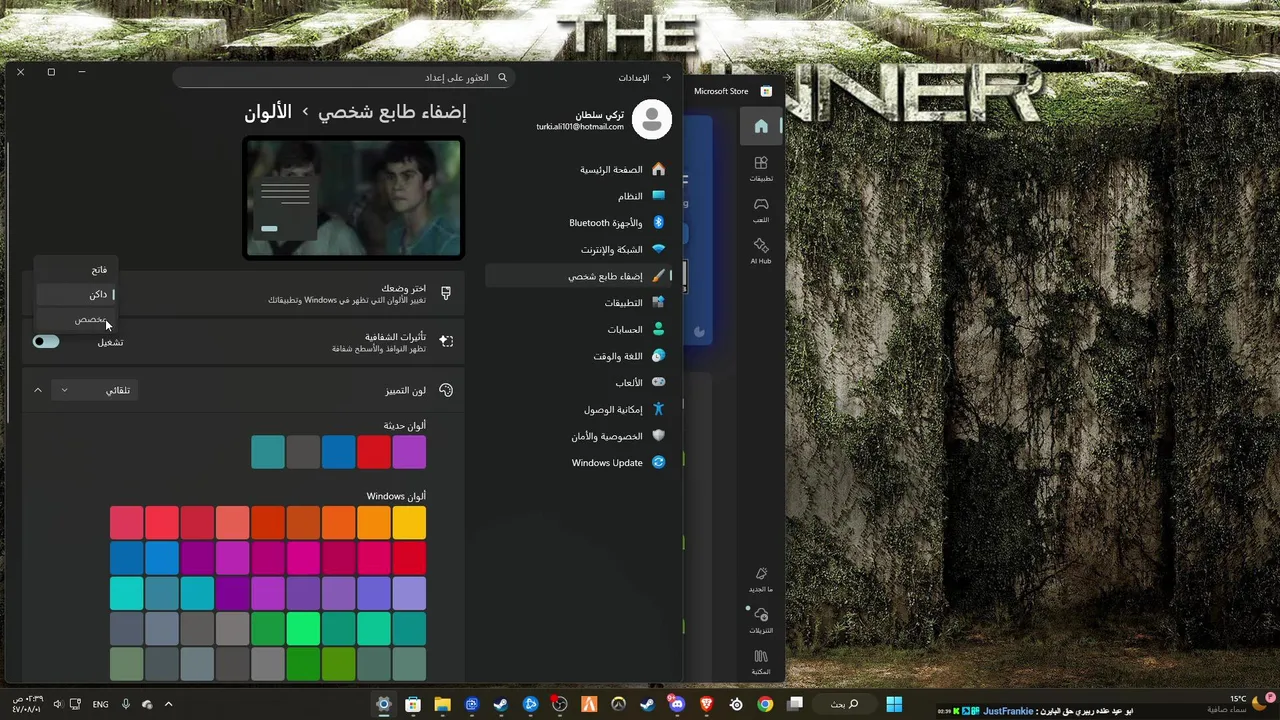Open Discord from taskbar
The width and height of the screenshot is (1280, 720).
click(x=677, y=704)
